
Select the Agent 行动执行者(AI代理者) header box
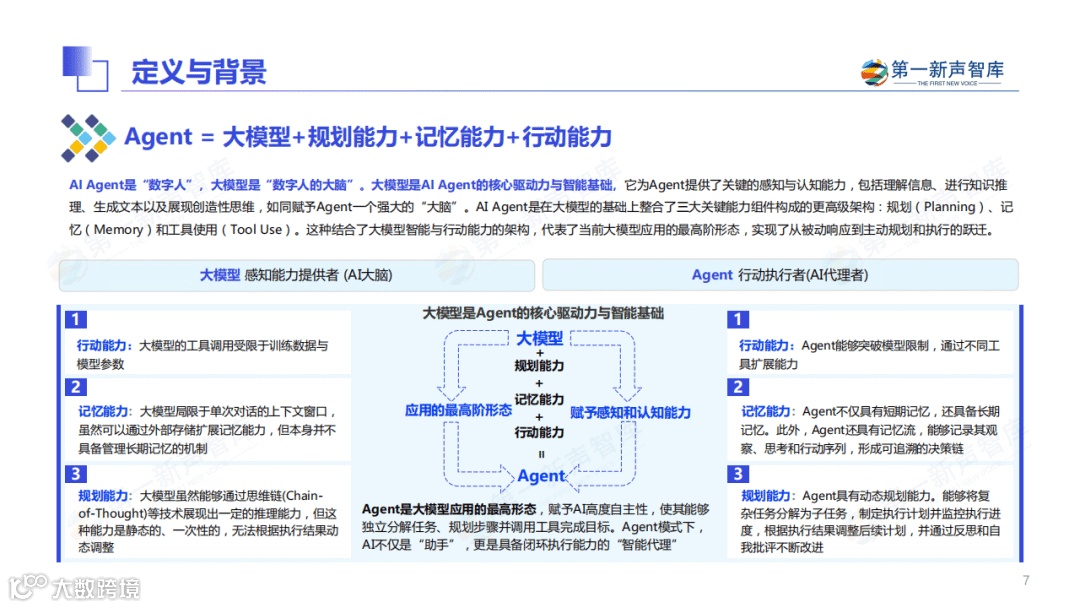click(780, 275)
